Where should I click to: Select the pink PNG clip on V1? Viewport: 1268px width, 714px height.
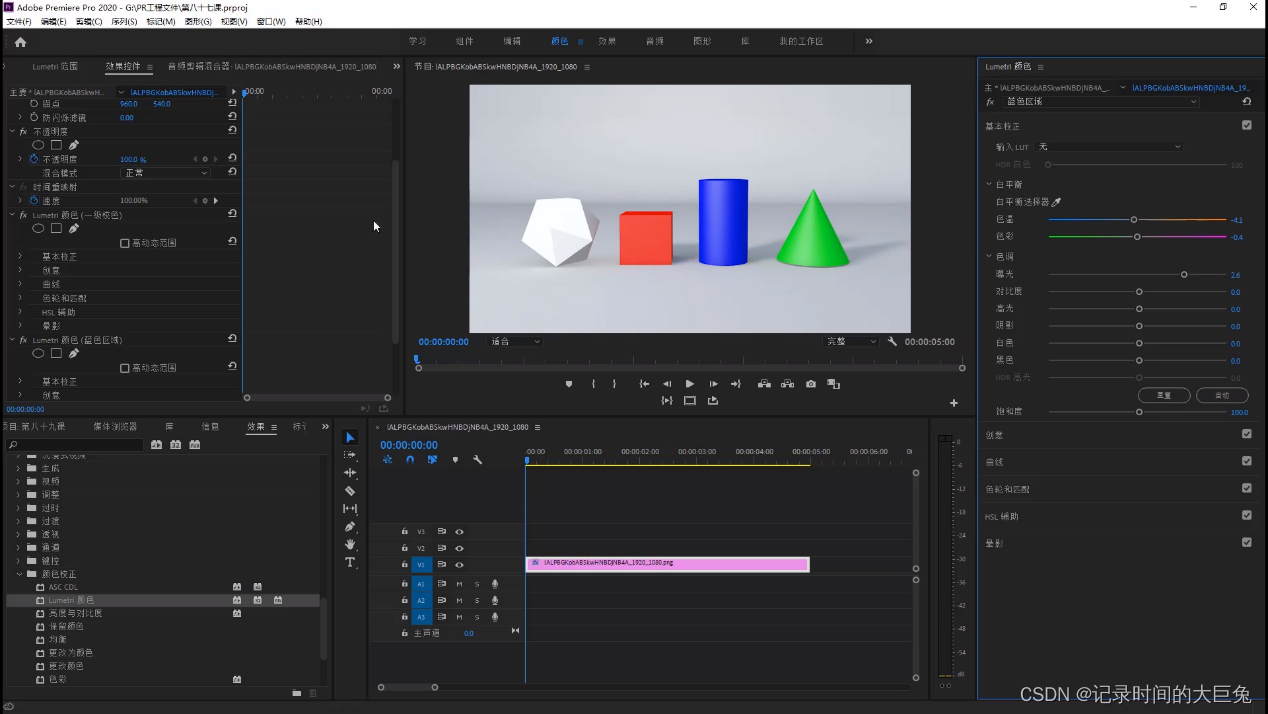coord(667,564)
